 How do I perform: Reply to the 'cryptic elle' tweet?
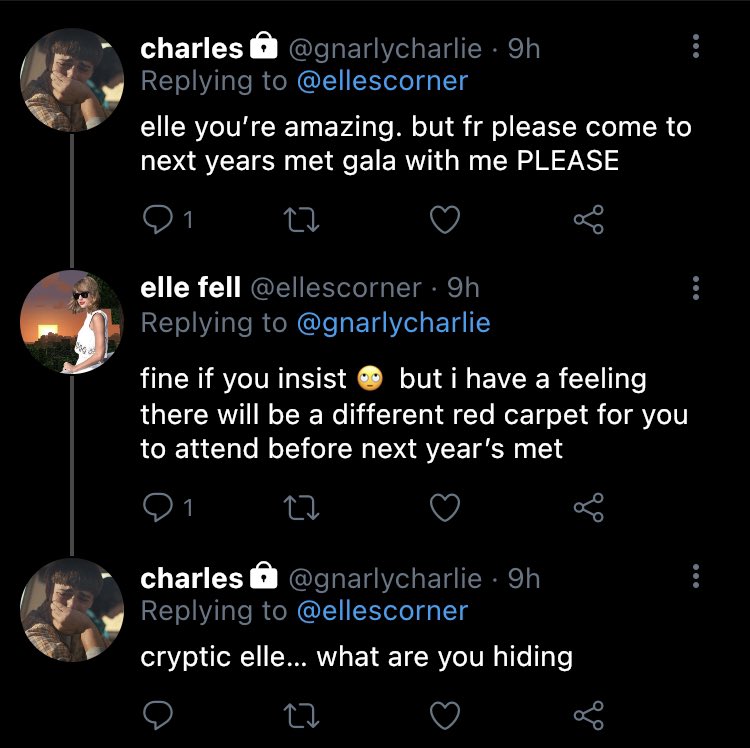click(x=157, y=715)
